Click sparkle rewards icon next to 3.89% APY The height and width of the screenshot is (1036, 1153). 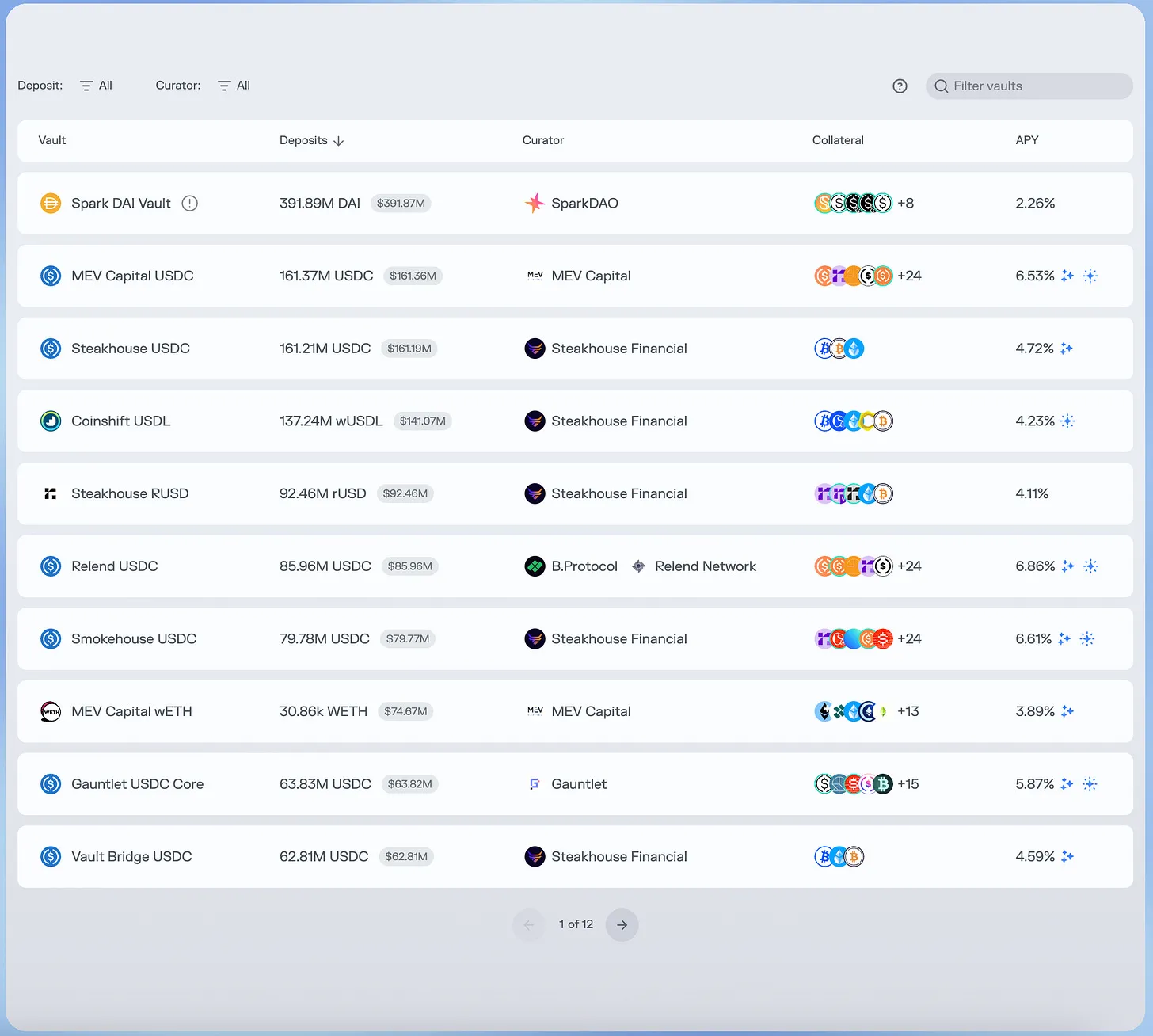tap(1067, 711)
